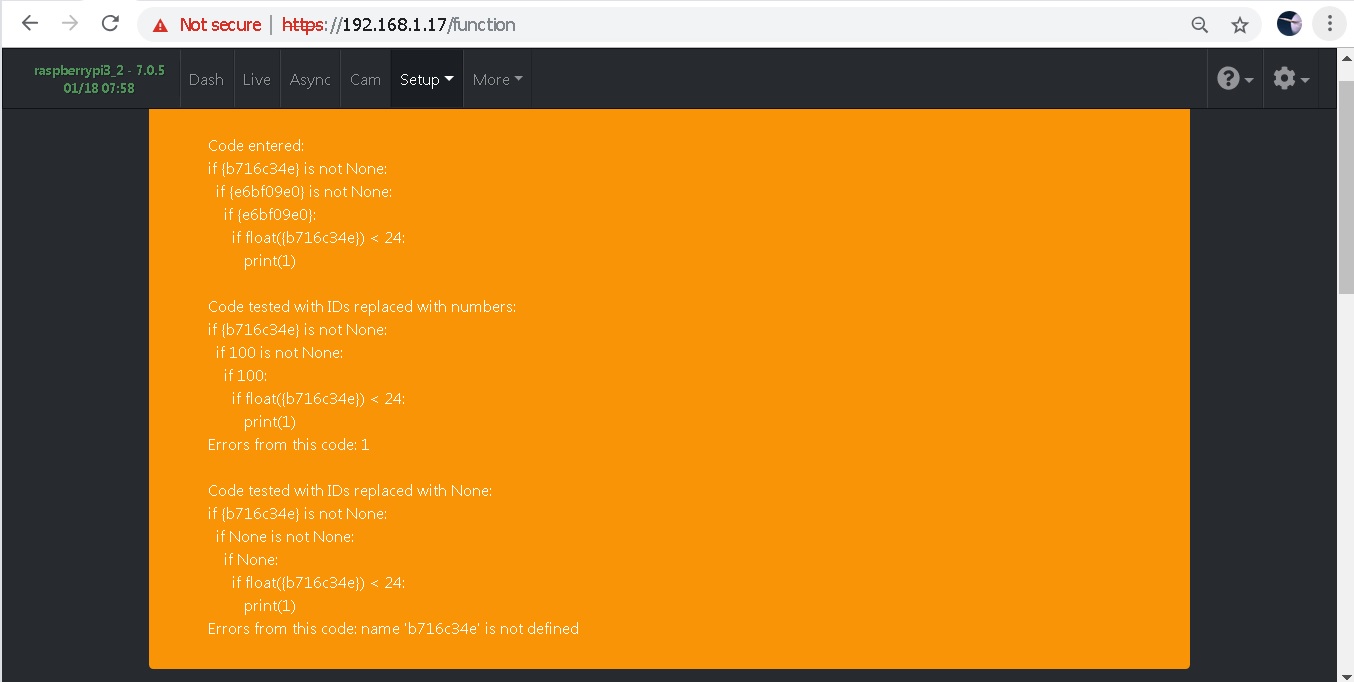The height and width of the screenshot is (682, 1354).
Task: Open the Cam page
Action: [365, 80]
